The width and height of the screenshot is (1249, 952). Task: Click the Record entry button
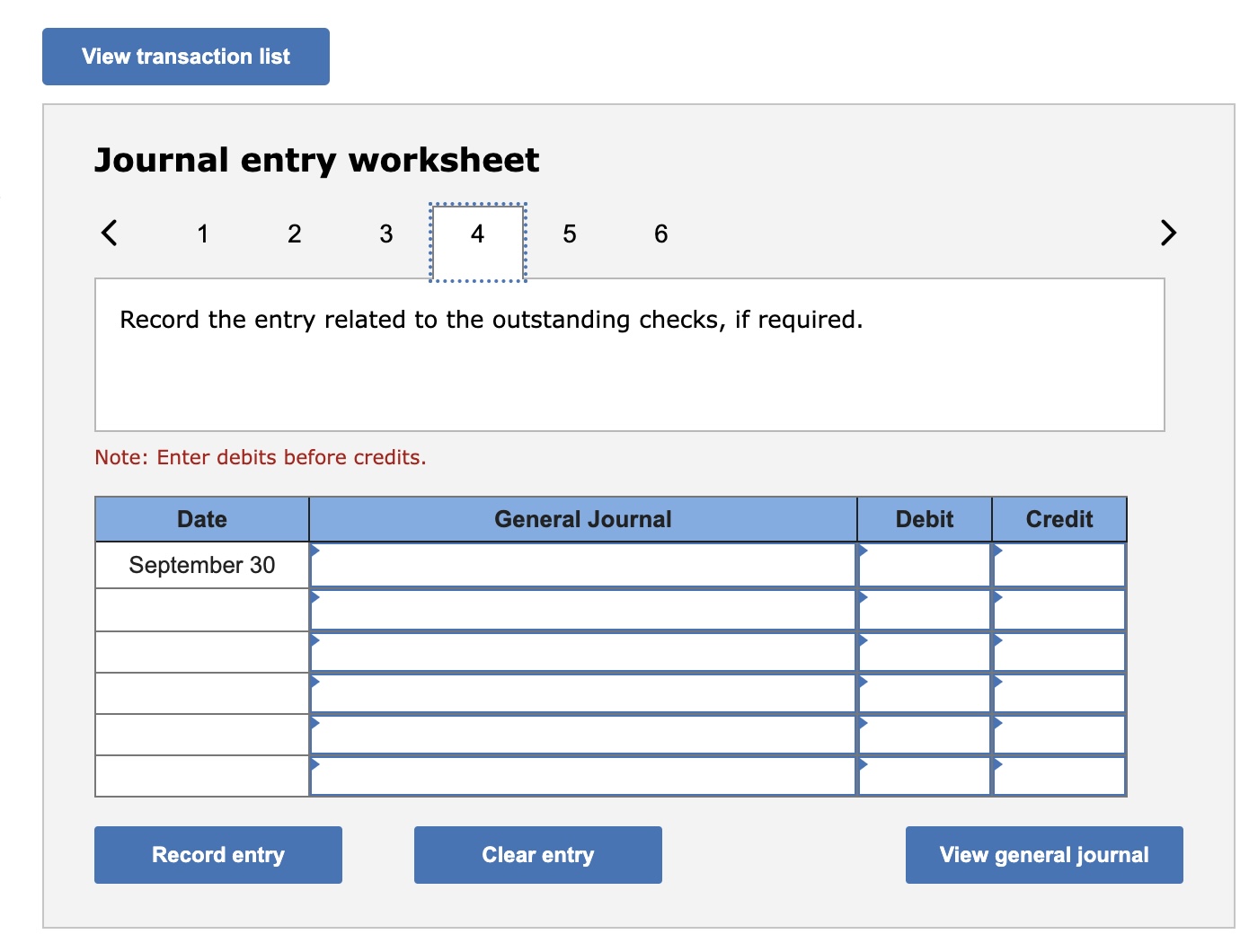pyautogui.click(x=218, y=855)
